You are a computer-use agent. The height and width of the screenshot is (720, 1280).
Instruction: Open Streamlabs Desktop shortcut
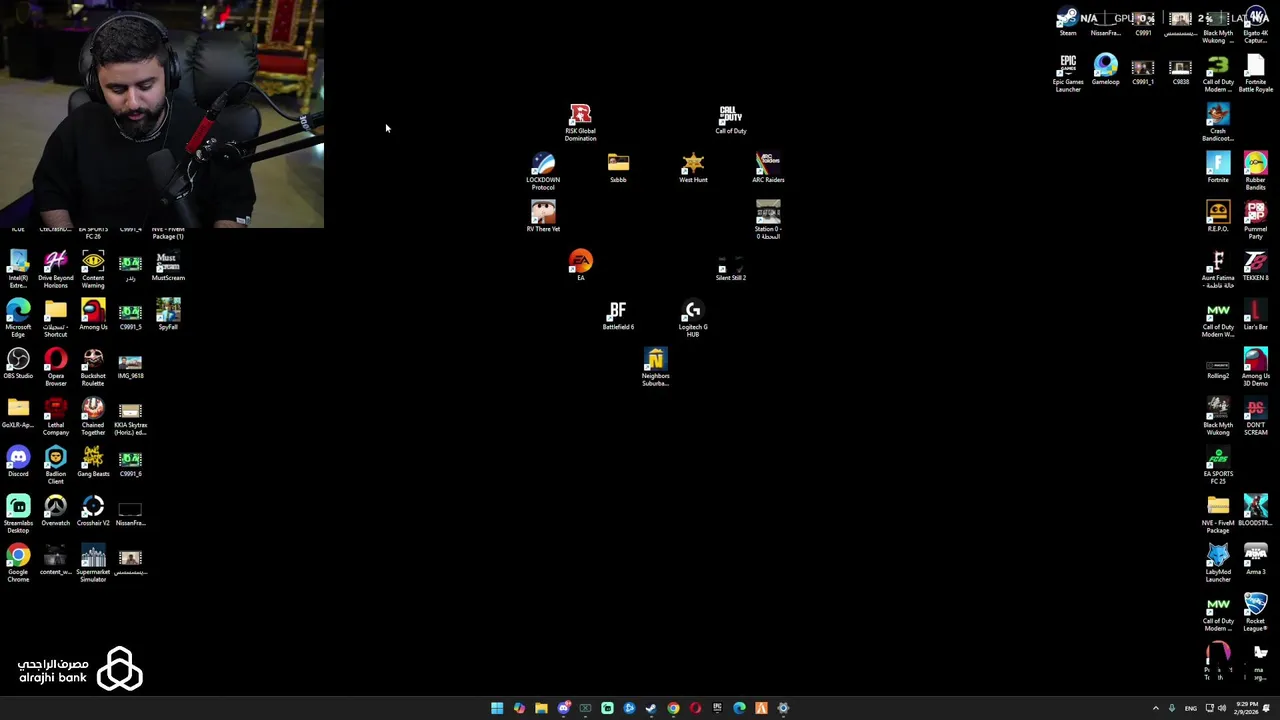18,514
